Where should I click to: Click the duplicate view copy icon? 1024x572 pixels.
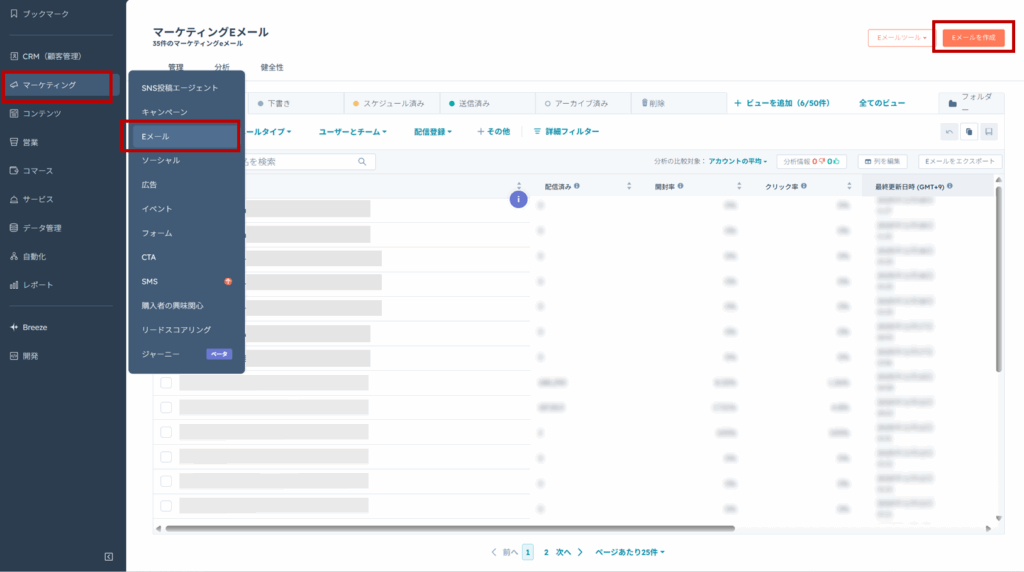pos(969,132)
